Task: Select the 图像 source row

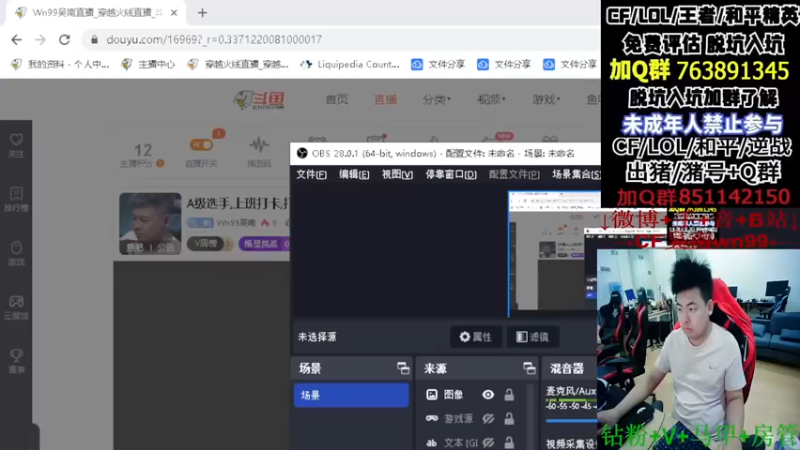Action: tap(471, 394)
